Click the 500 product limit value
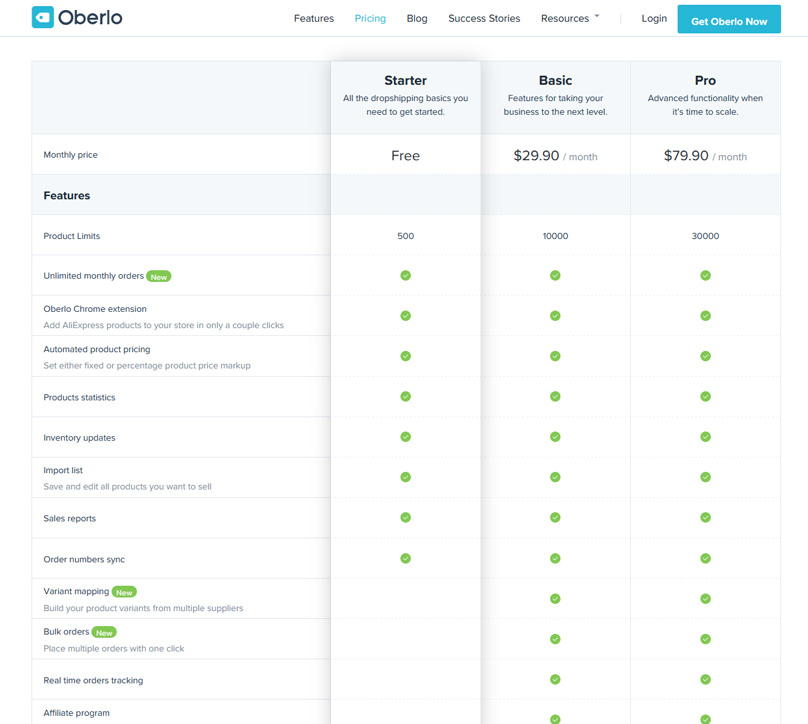808x724 pixels. 406,236
